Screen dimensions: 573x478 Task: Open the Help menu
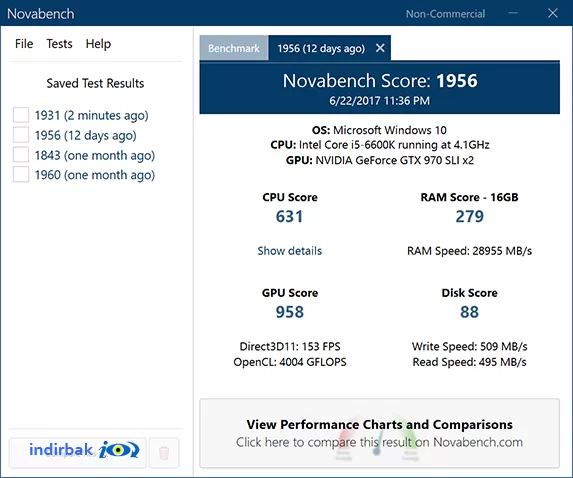(98, 44)
